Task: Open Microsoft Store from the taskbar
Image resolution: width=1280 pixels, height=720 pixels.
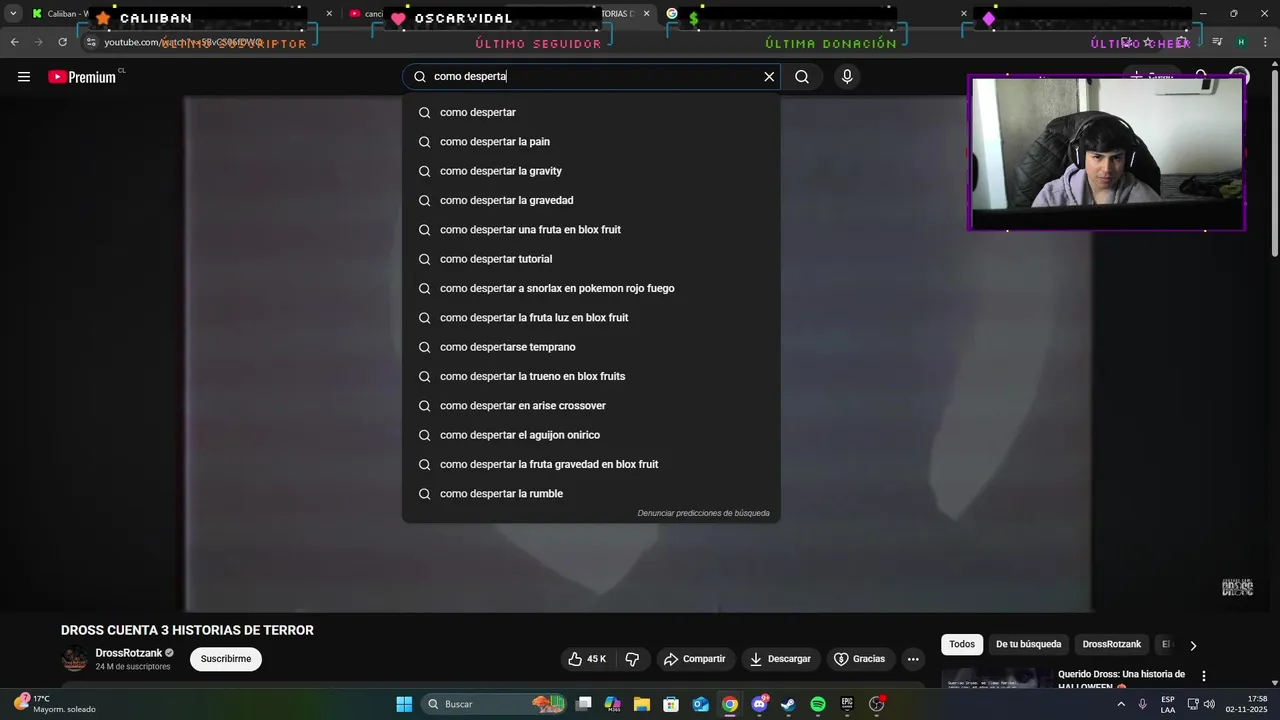Action: [x=671, y=704]
